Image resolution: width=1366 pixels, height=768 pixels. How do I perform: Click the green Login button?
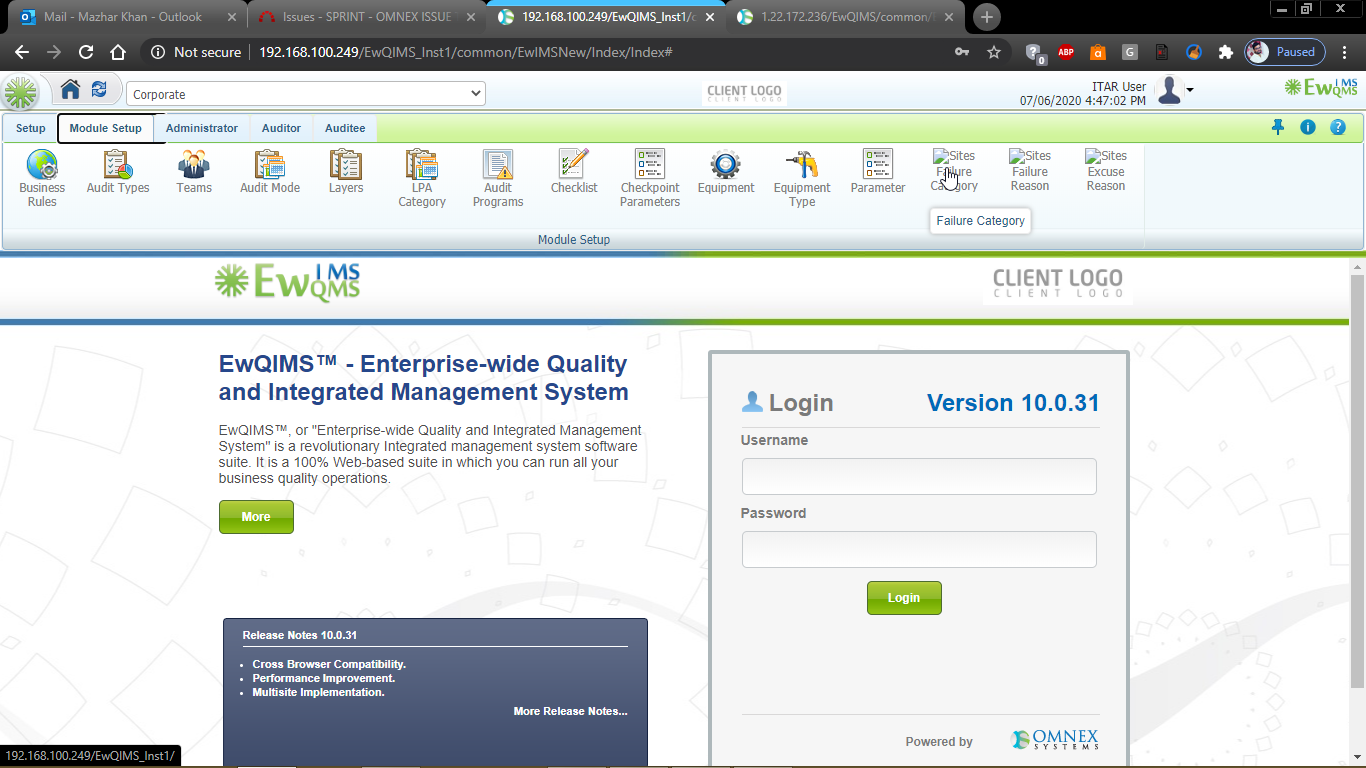[904, 597]
